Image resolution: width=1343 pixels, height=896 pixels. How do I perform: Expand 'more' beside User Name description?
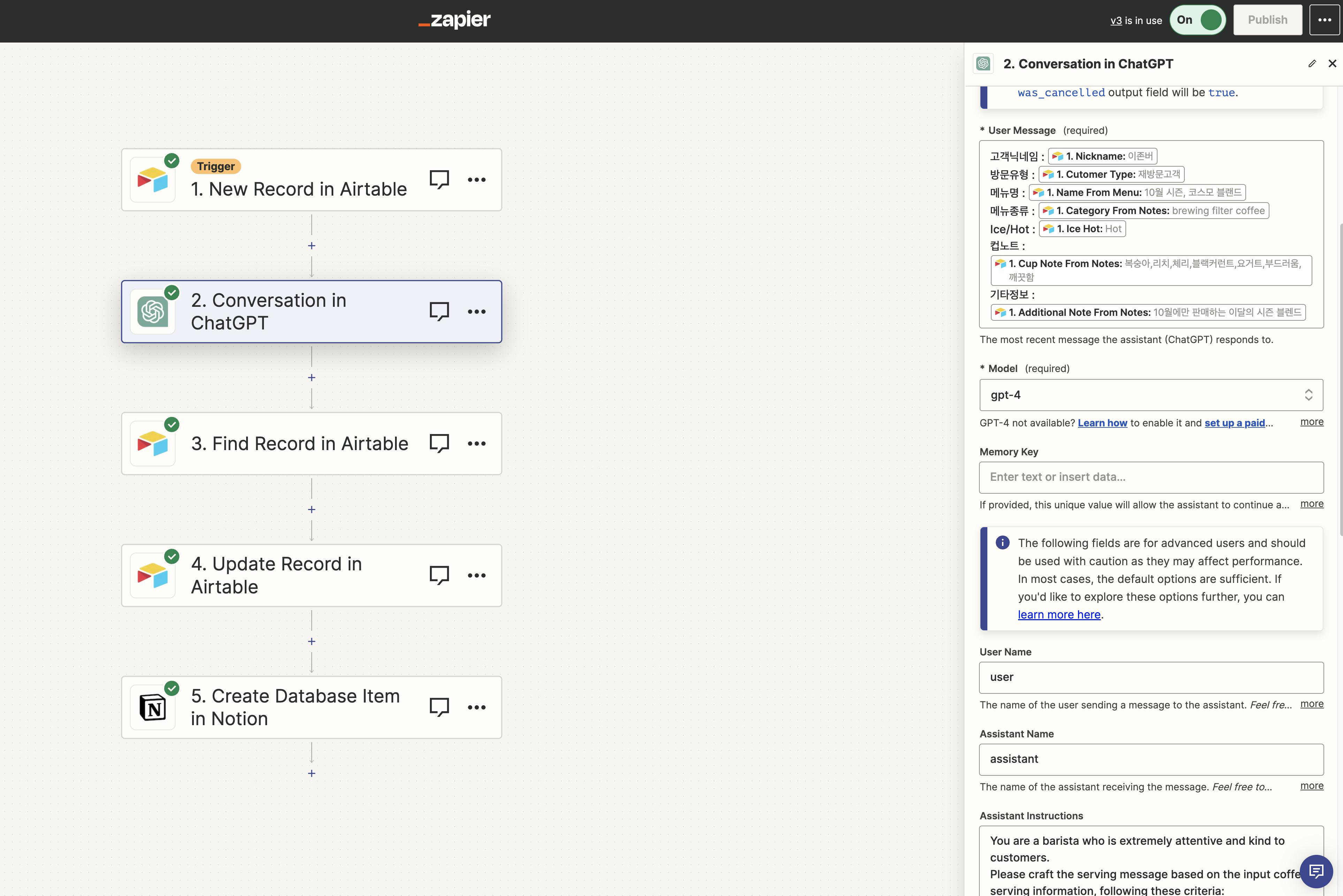1311,704
